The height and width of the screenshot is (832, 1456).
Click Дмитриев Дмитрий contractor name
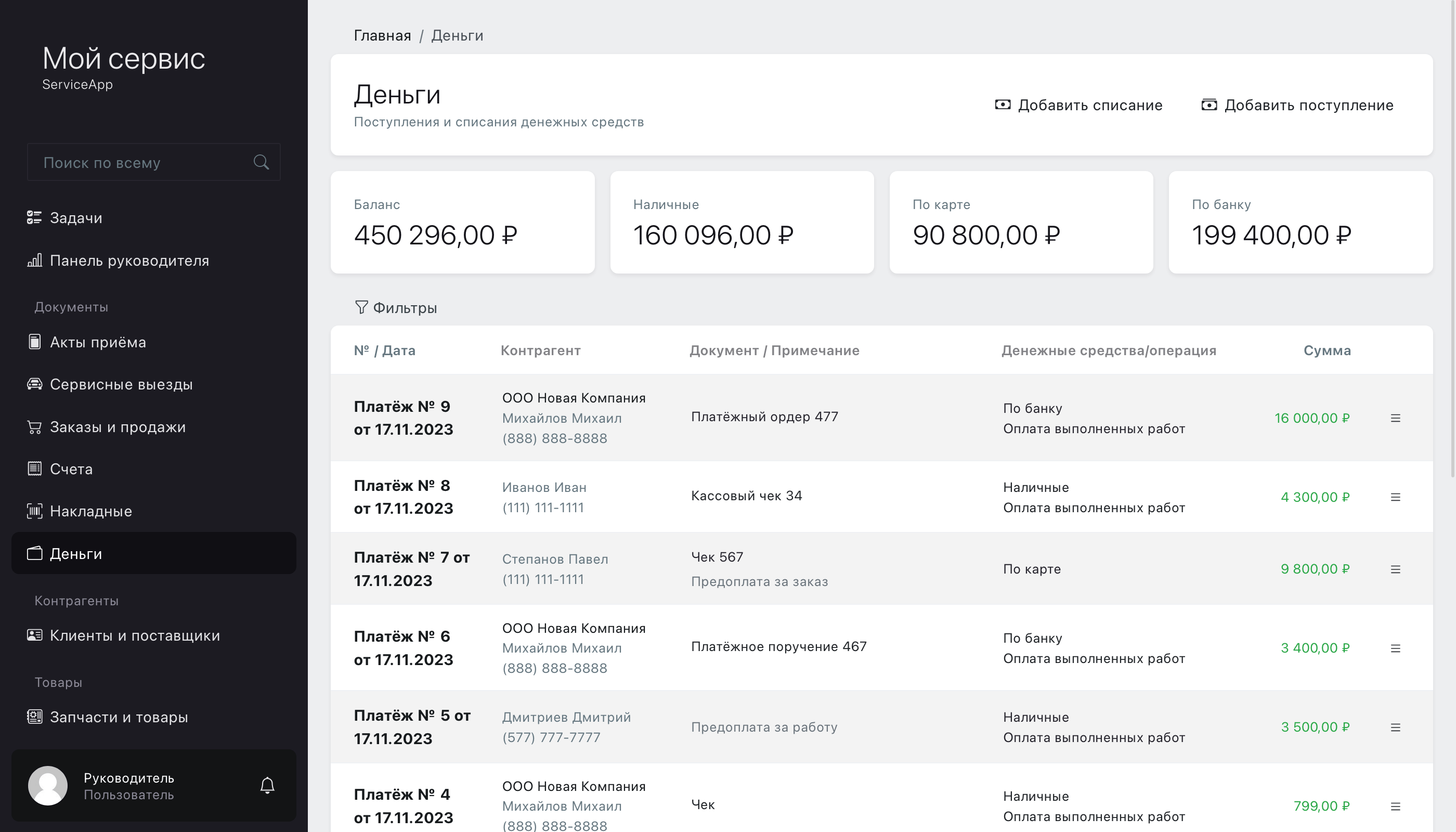pyautogui.click(x=566, y=717)
